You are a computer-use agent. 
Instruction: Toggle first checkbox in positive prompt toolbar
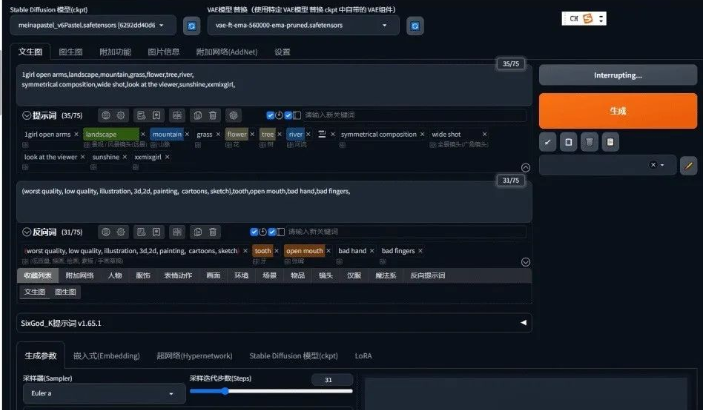tap(270, 115)
